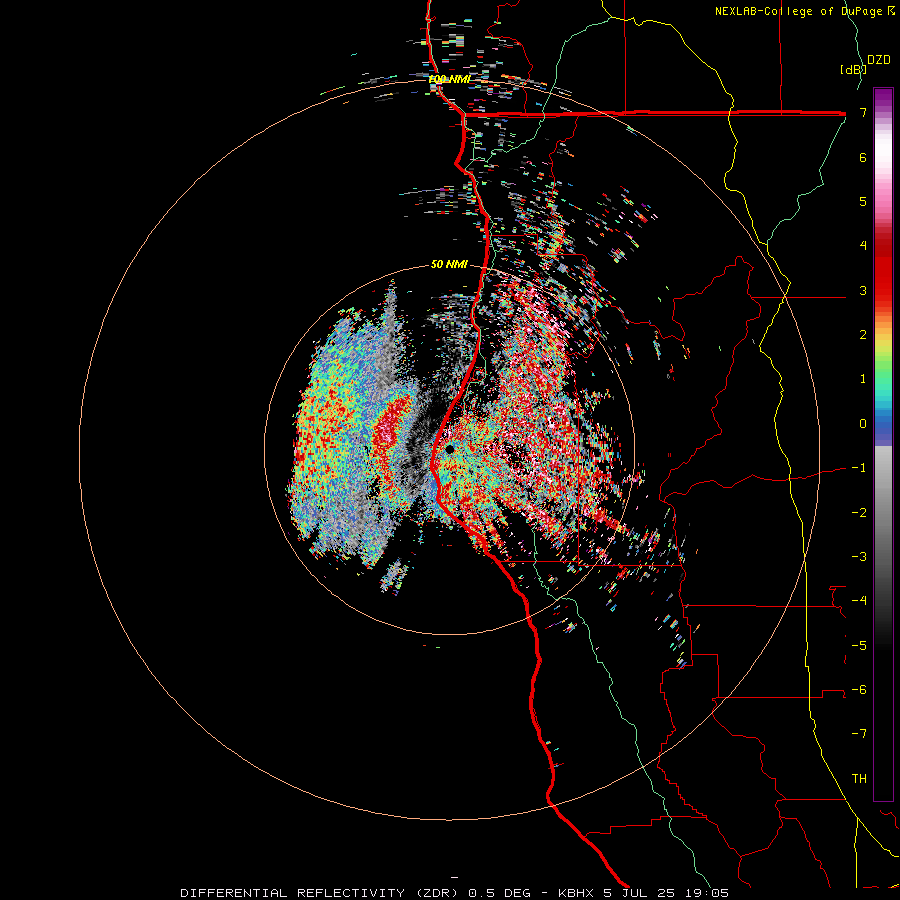Click the Differential Reflectivity KBHX caption text

[x=455, y=893]
